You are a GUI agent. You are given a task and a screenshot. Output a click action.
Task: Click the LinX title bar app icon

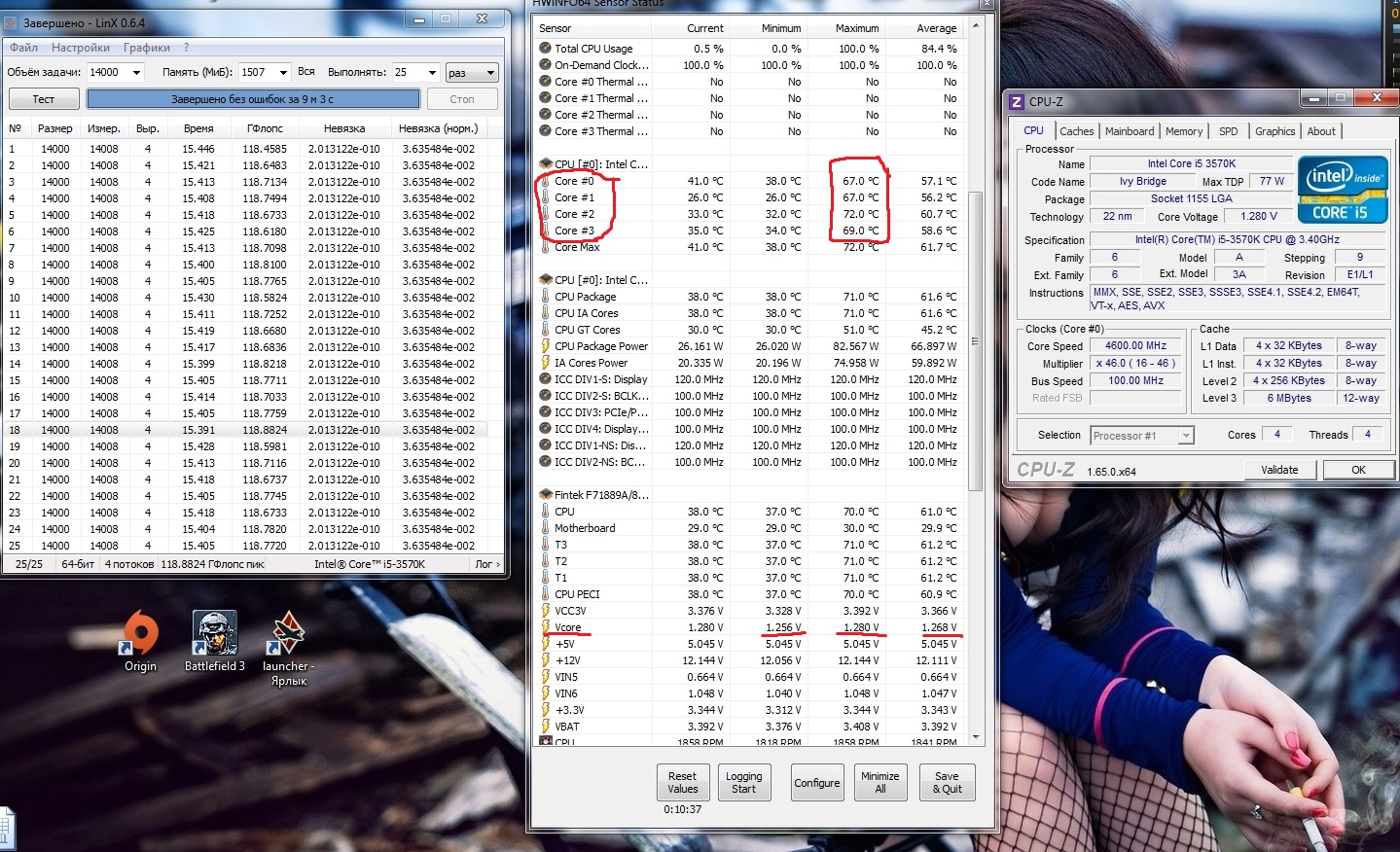tap(13, 23)
